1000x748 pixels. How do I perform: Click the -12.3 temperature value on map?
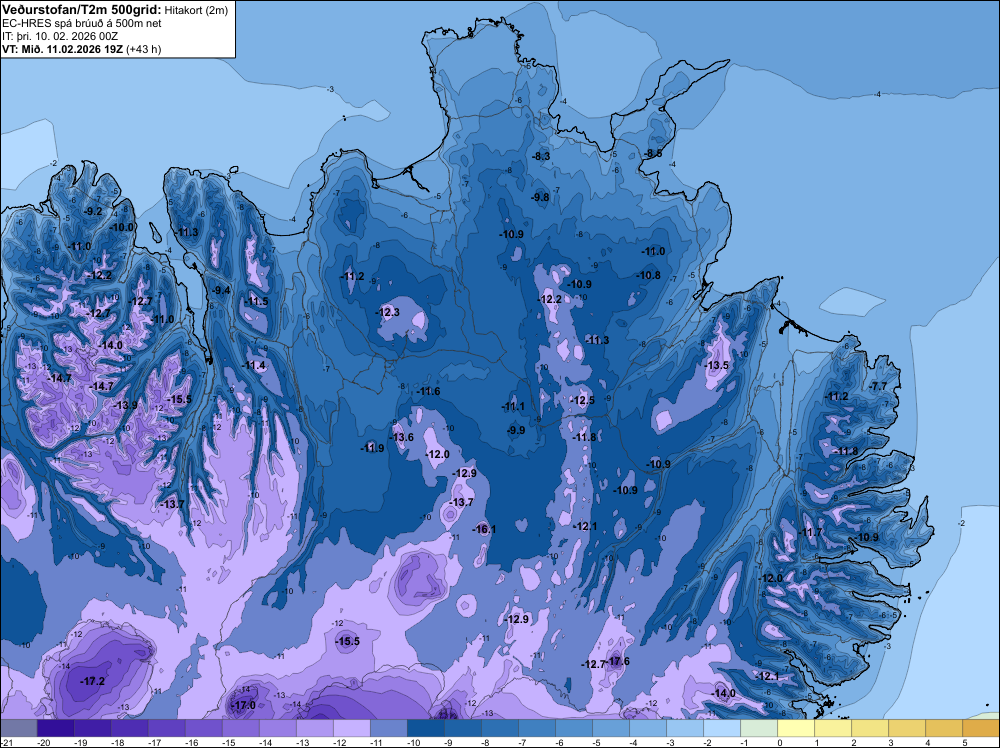click(x=388, y=312)
